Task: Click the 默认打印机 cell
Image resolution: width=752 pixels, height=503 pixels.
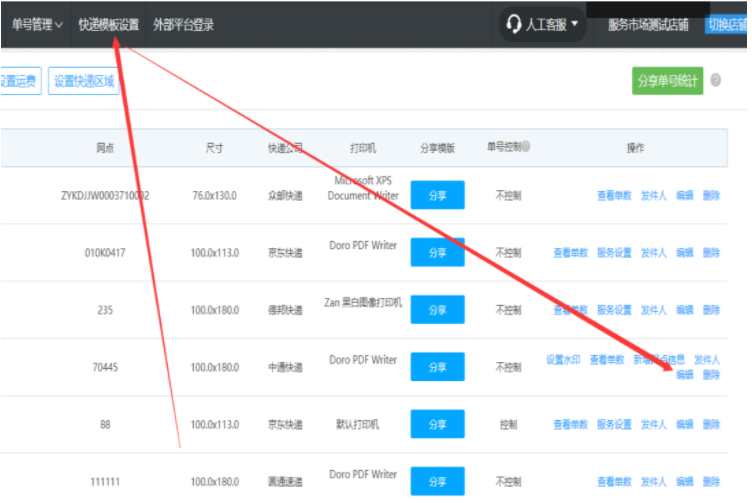Action: coord(357,424)
